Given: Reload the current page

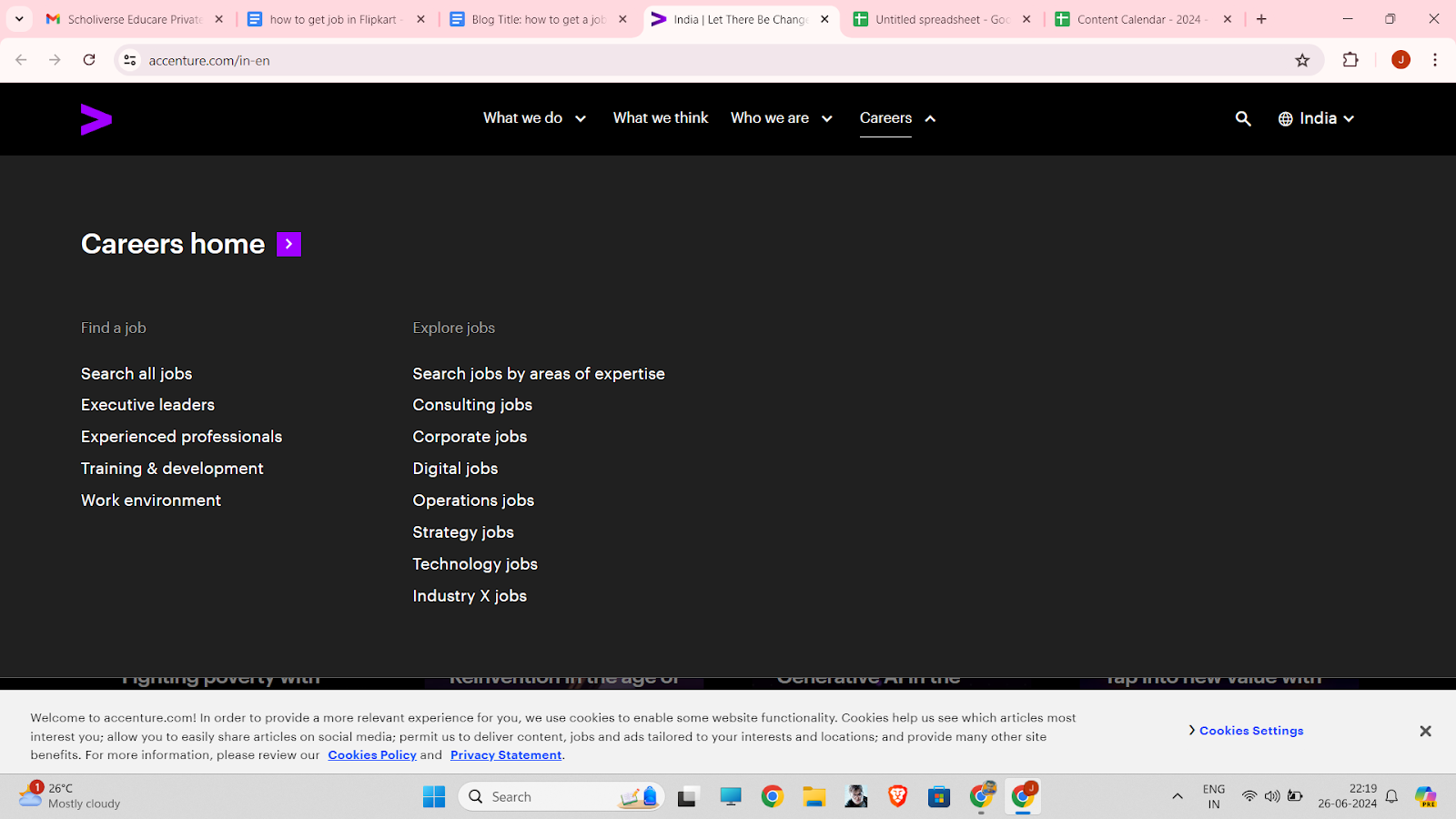Looking at the screenshot, I should click(x=89, y=60).
